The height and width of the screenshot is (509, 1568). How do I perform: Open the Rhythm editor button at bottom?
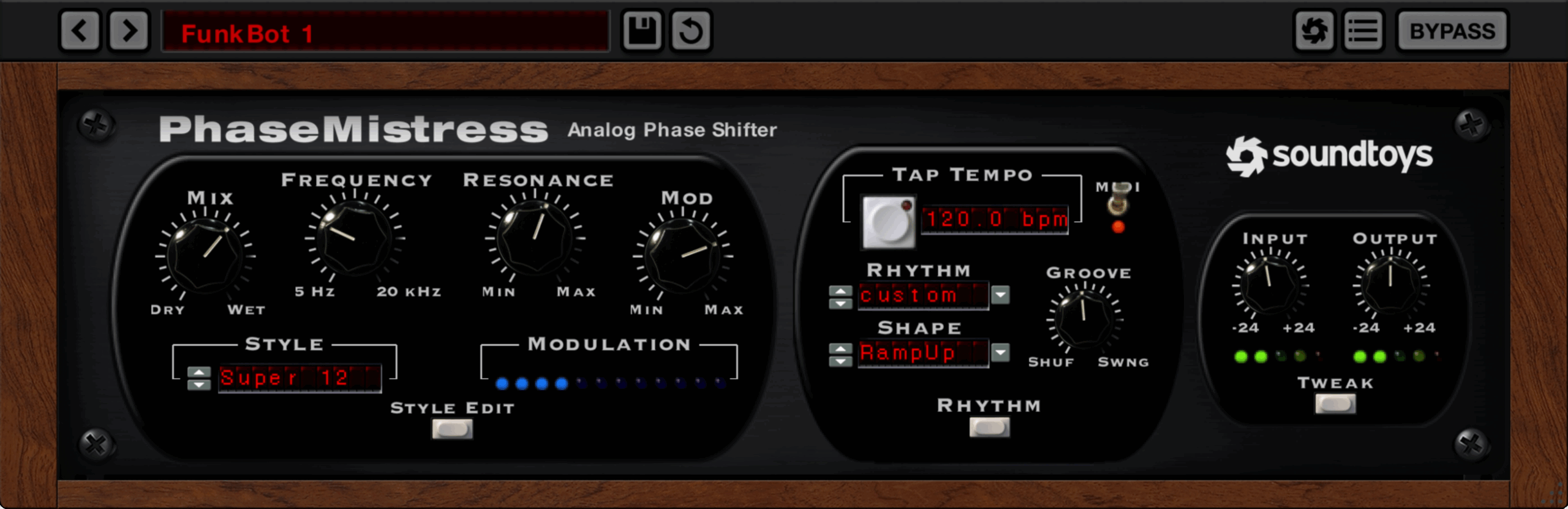coord(989,427)
